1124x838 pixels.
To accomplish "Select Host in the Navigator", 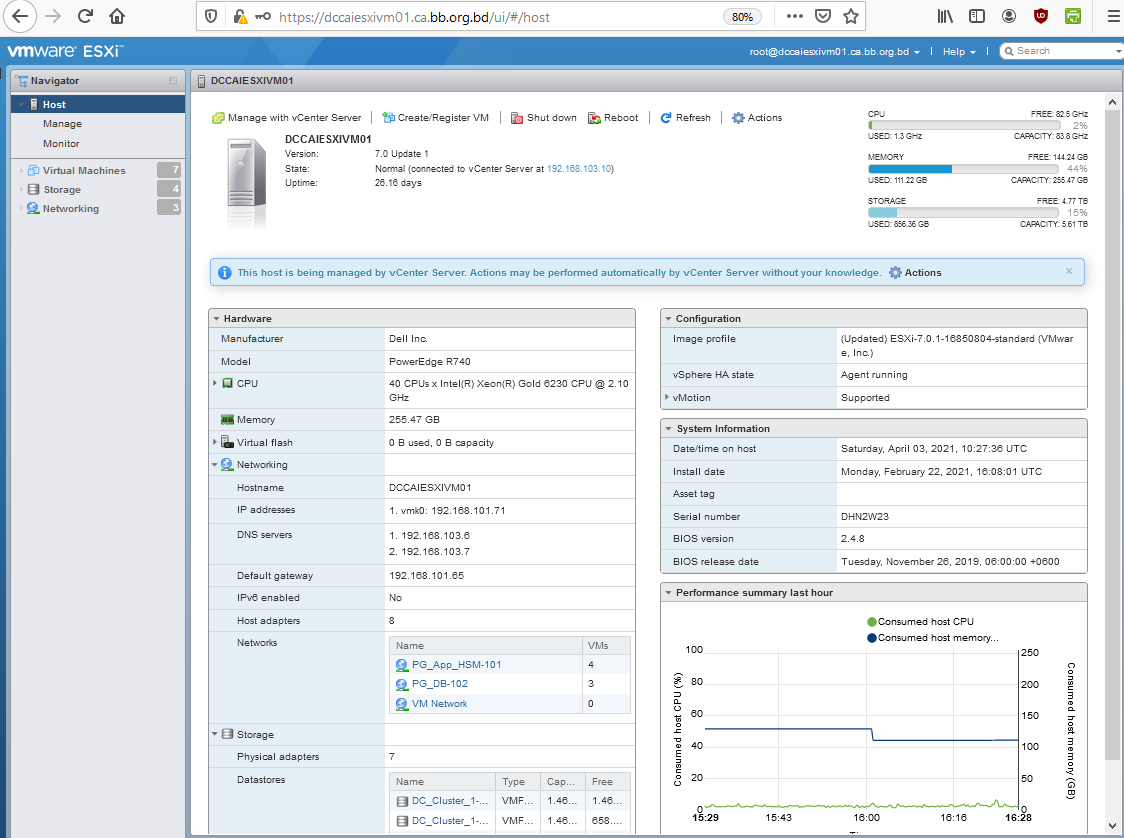I will tap(98, 104).
